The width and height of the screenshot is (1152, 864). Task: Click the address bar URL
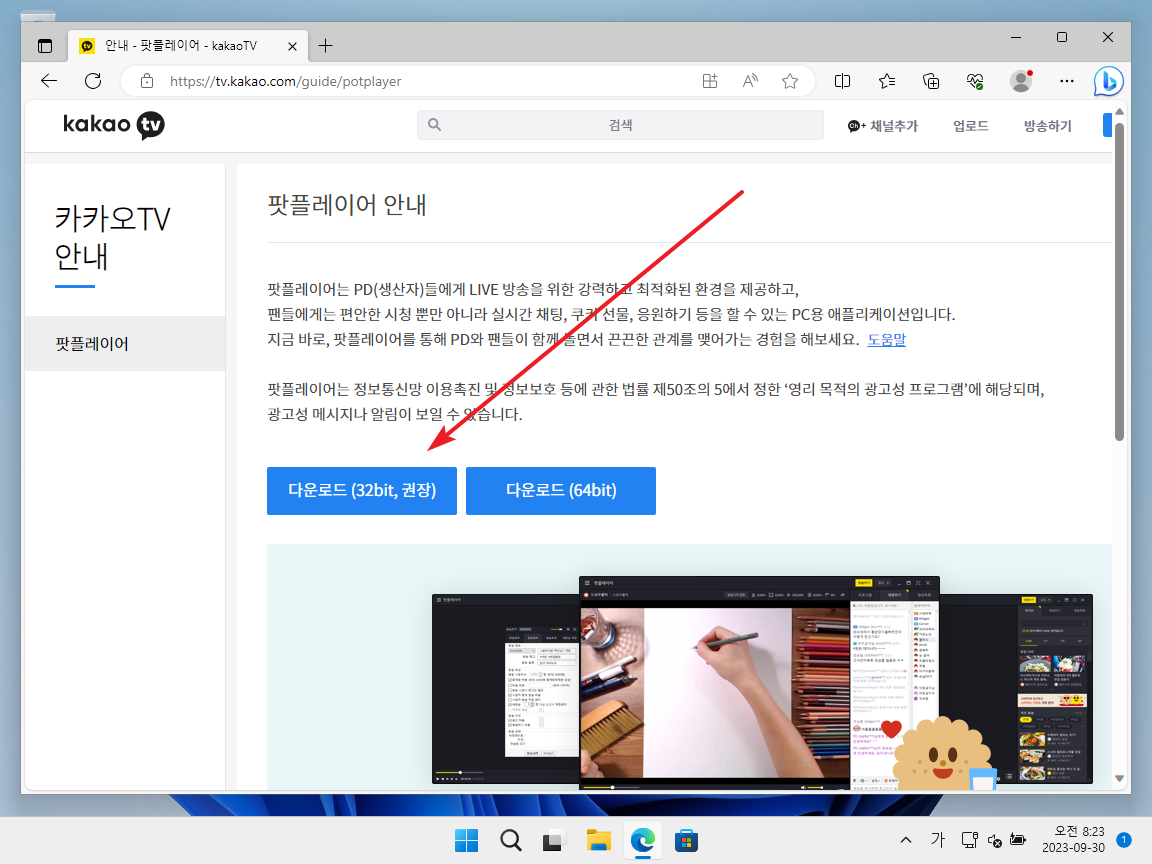(285, 81)
